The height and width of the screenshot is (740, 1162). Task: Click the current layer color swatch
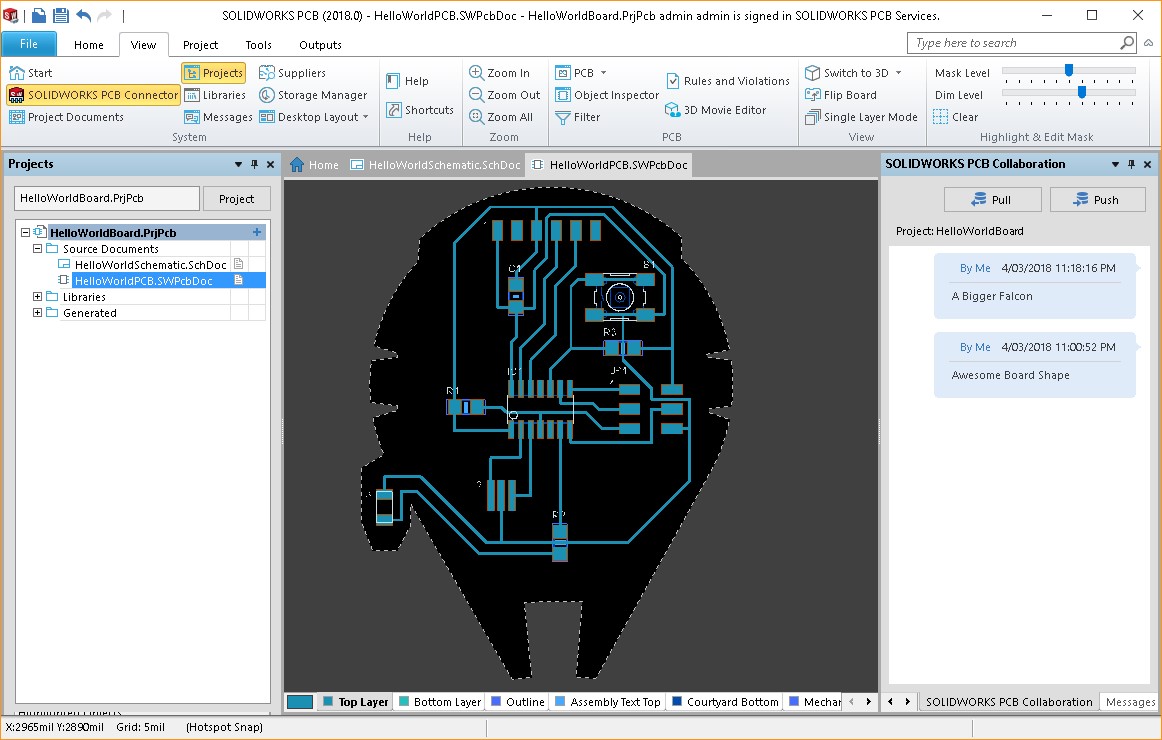(x=299, y=701)
